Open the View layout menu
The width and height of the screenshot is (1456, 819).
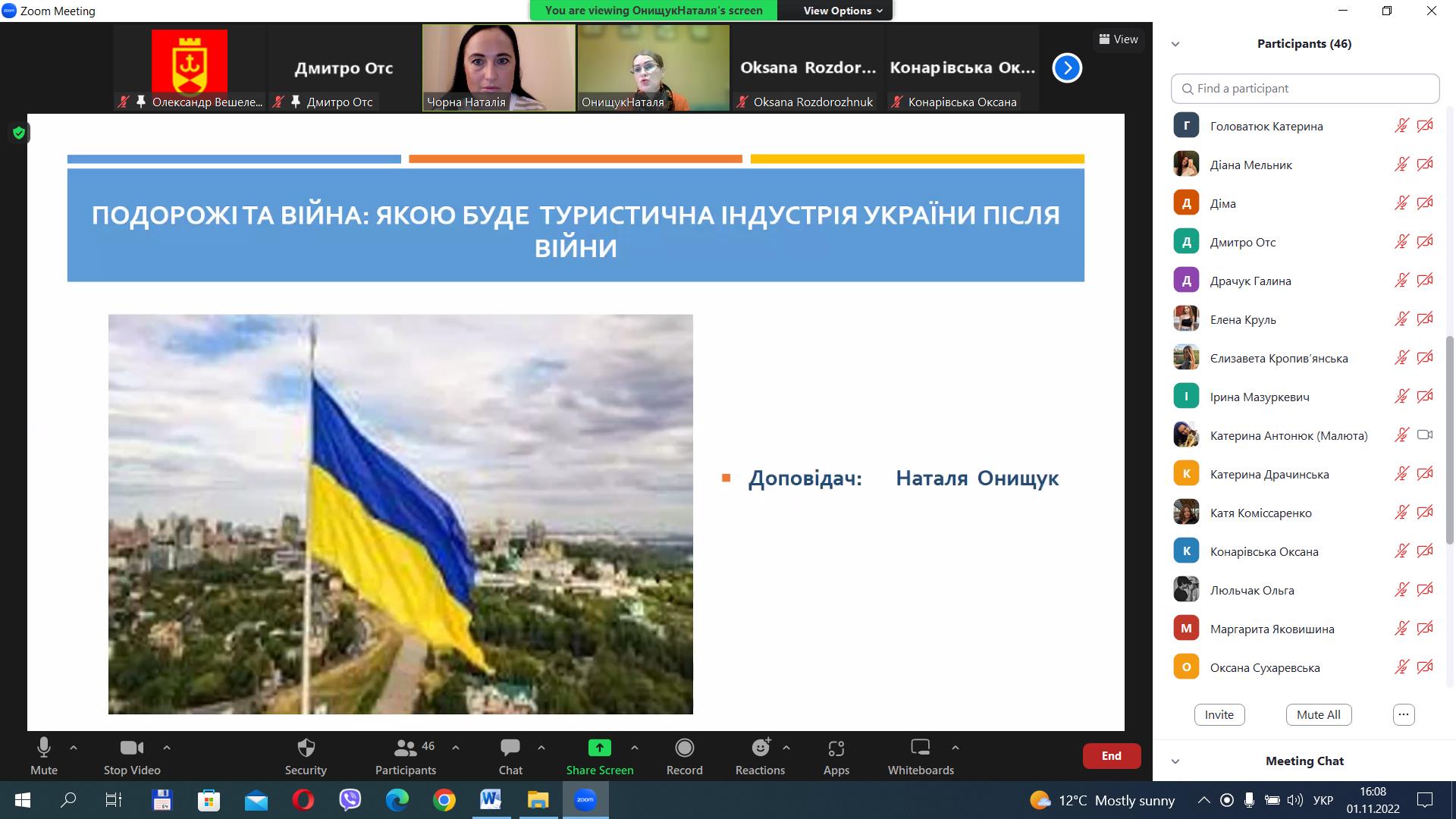(x=1118, y=39)
